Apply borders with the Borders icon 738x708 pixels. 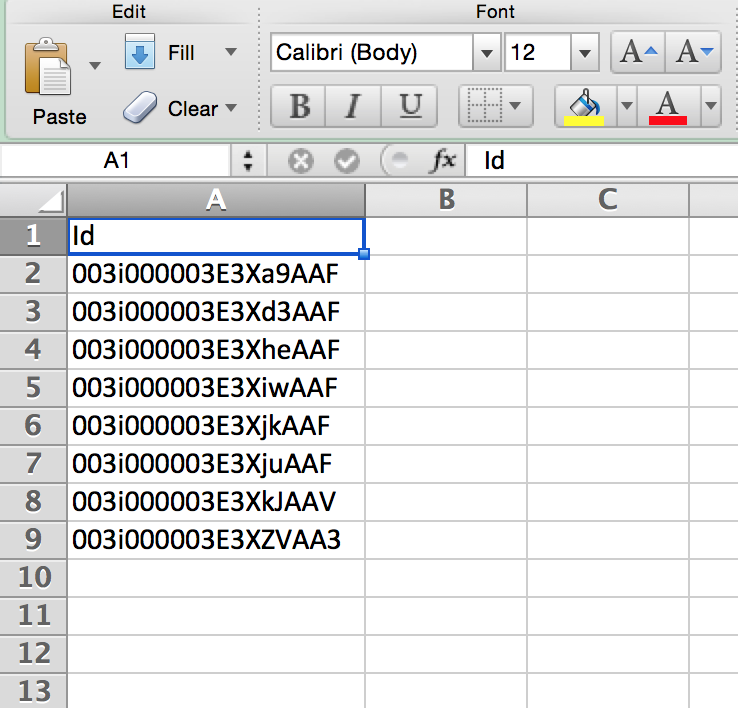coord(484,106)
